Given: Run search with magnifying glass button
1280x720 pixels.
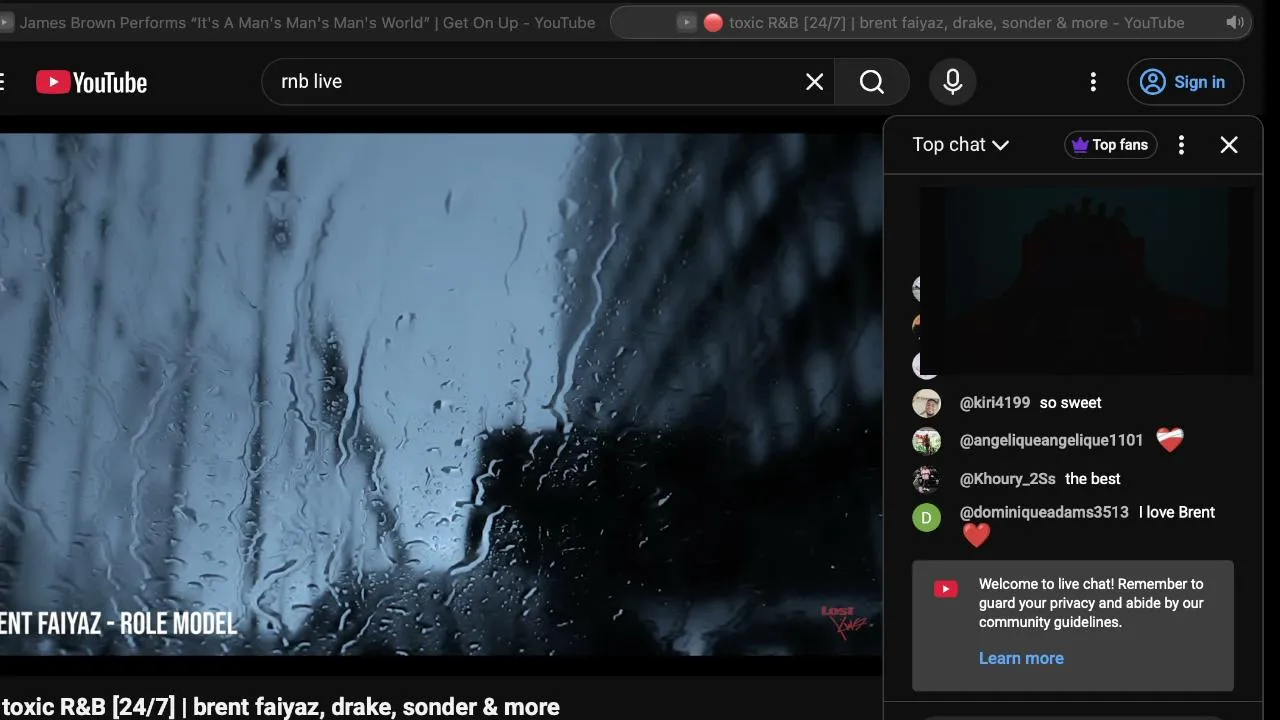Looking at the screenshot, I should point(872,82).
